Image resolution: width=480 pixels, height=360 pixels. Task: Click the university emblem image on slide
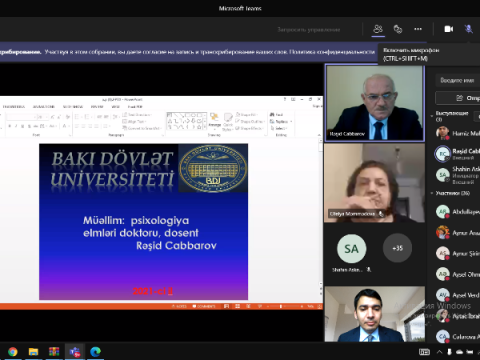point(213,169)
